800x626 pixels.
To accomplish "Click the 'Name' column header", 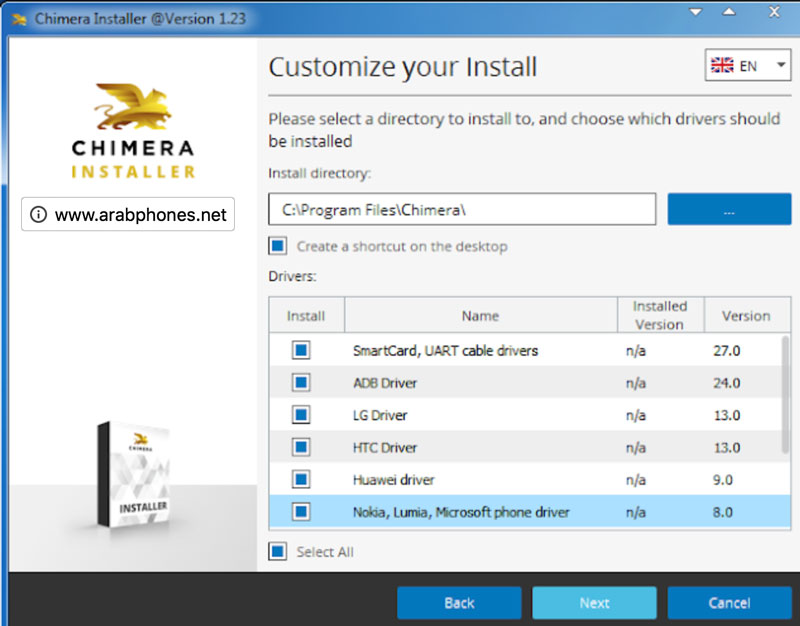I will click(x=481, y=315).
